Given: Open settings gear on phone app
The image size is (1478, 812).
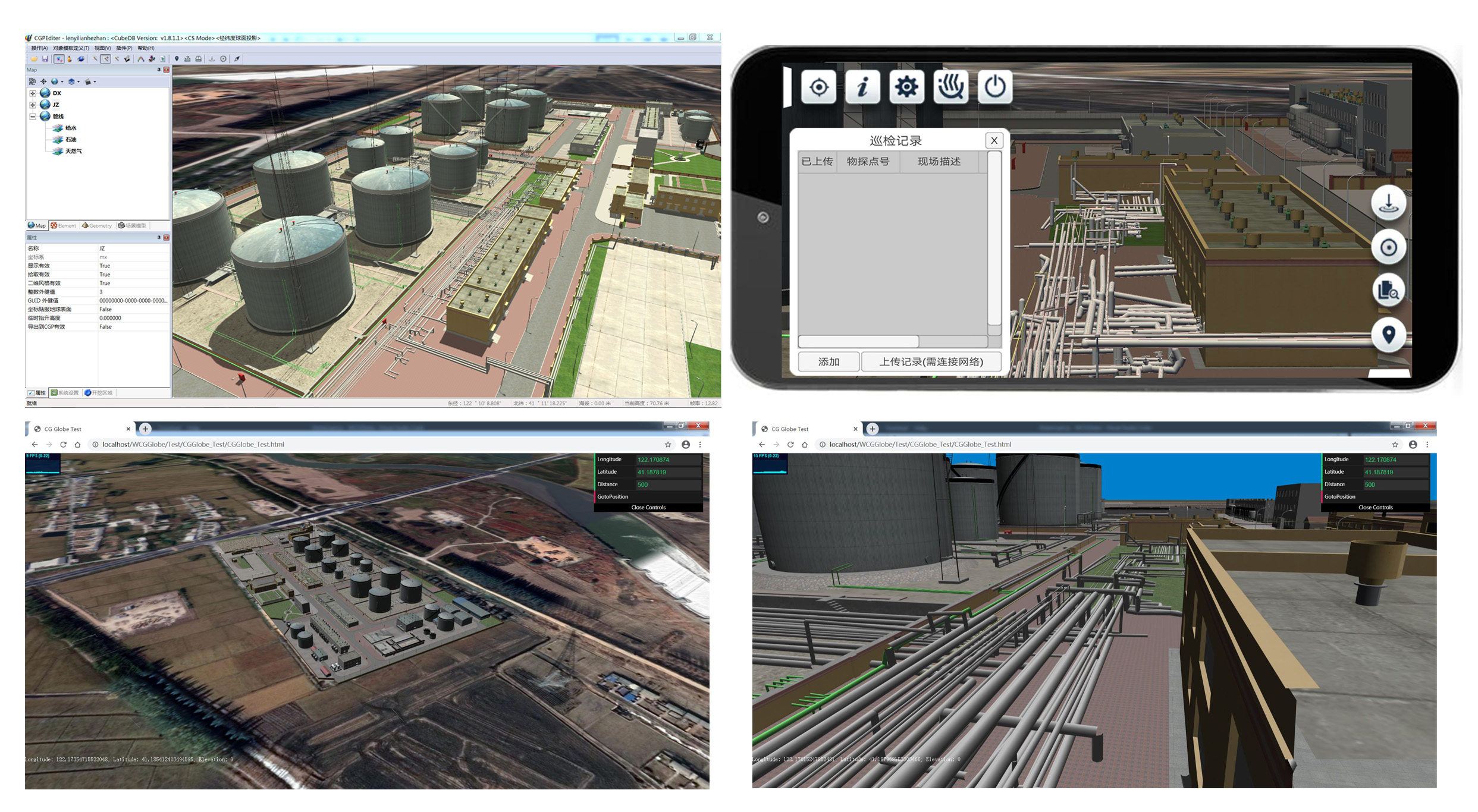Looking at the screenshot, I should 906,87.
